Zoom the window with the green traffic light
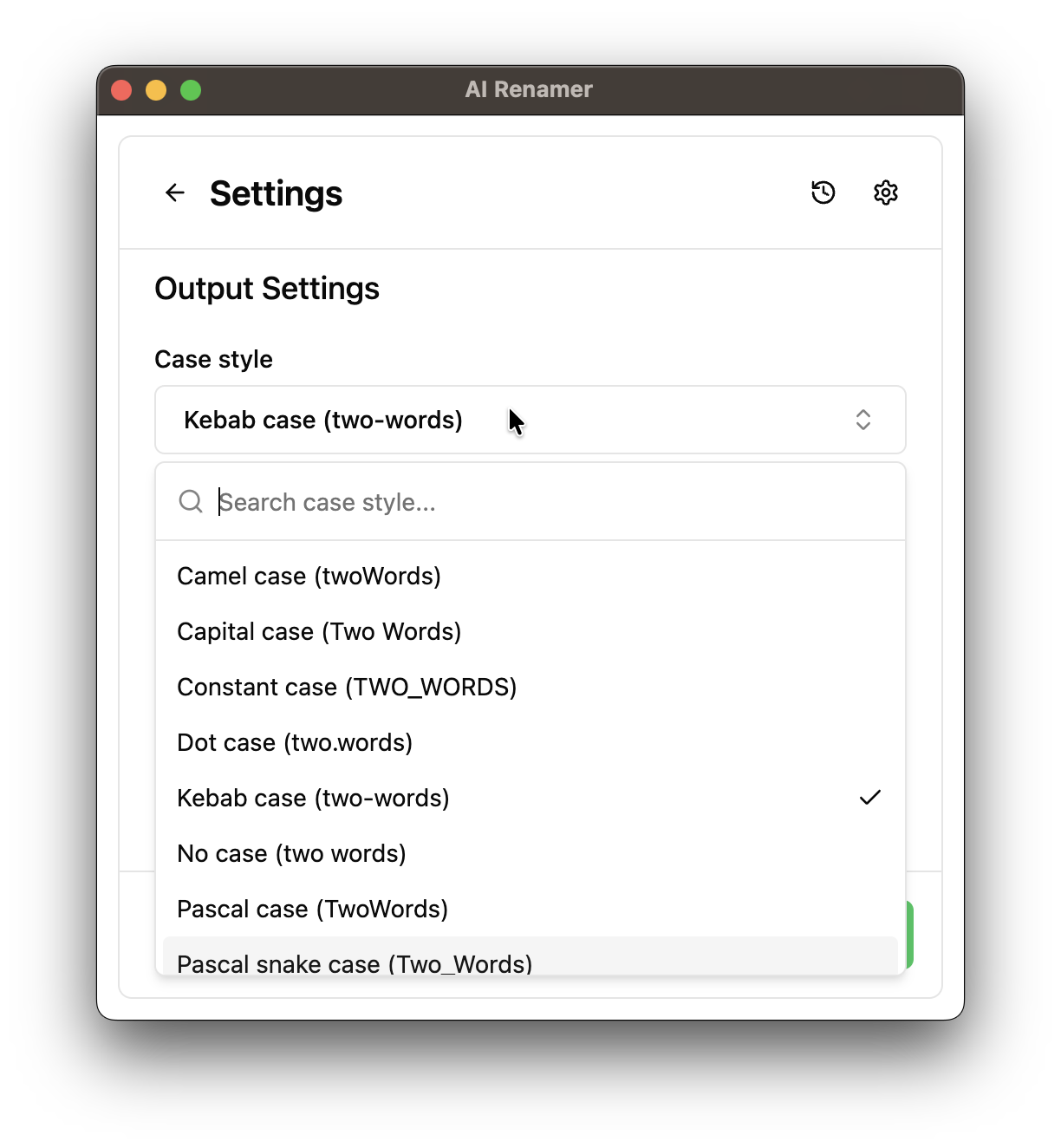The width and height of the screenshot is (1061, 1148). pos(190,89)
